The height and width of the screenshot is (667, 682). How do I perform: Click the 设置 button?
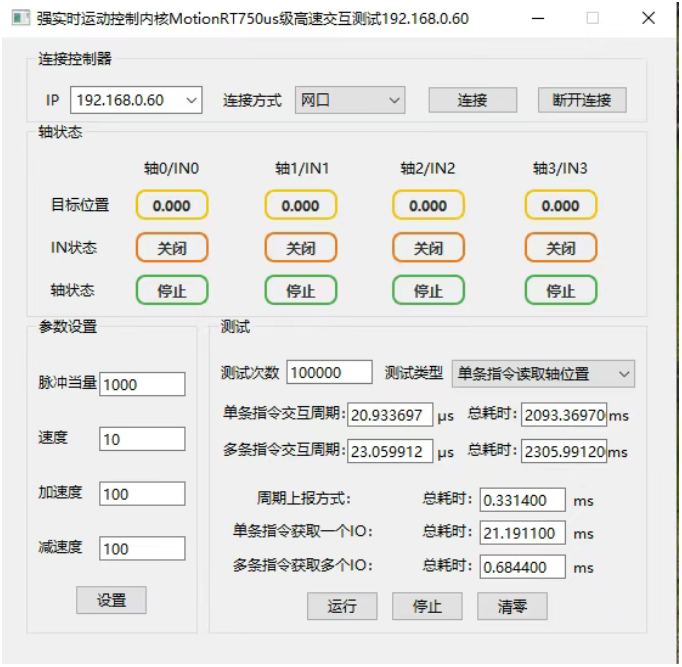coord(111,600)
